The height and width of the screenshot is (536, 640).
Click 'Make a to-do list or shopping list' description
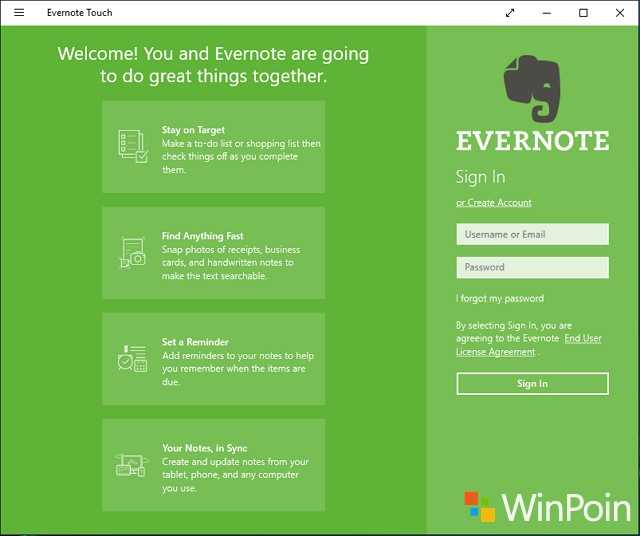(241, 156)
